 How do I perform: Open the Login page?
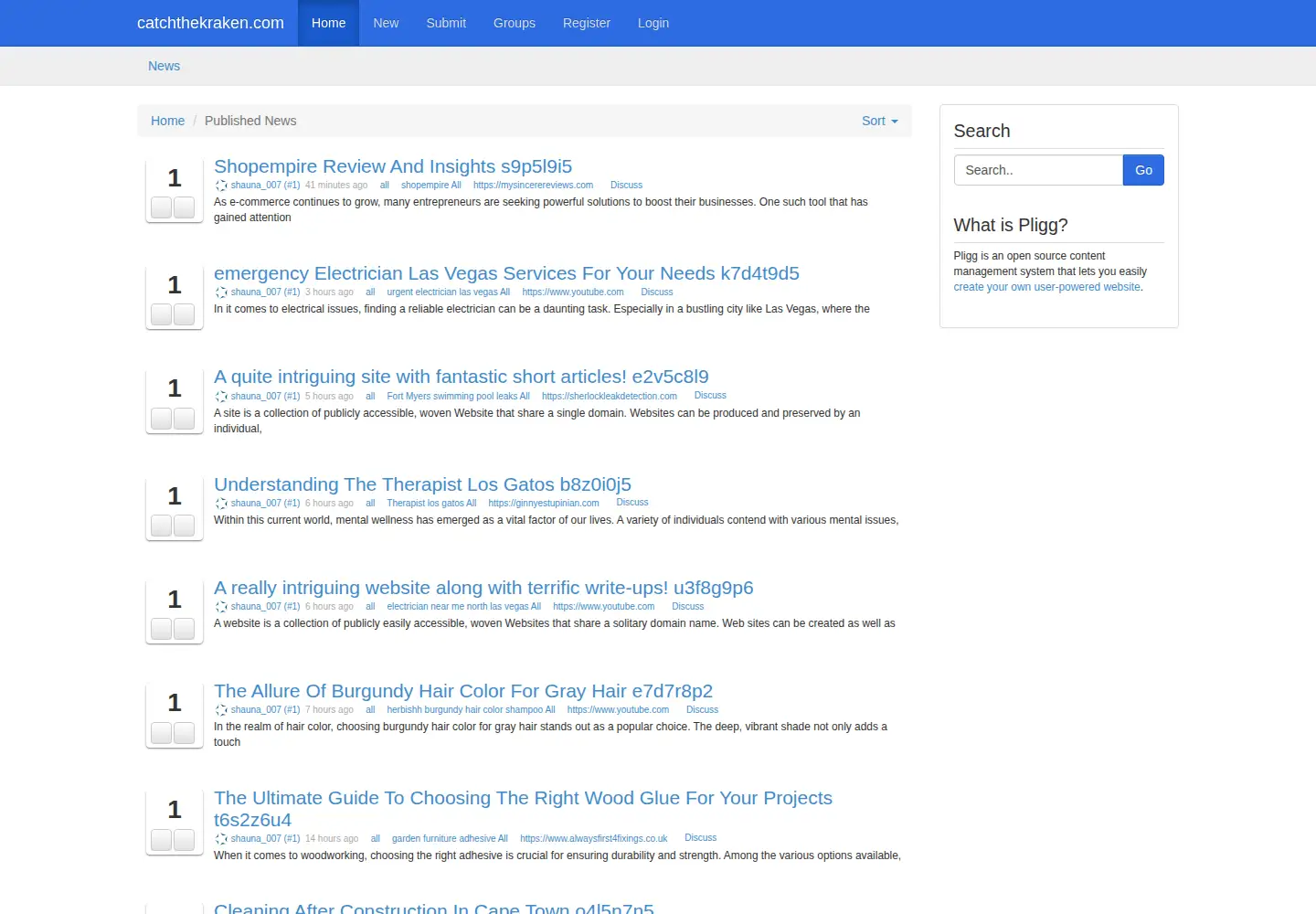[653, 23]
